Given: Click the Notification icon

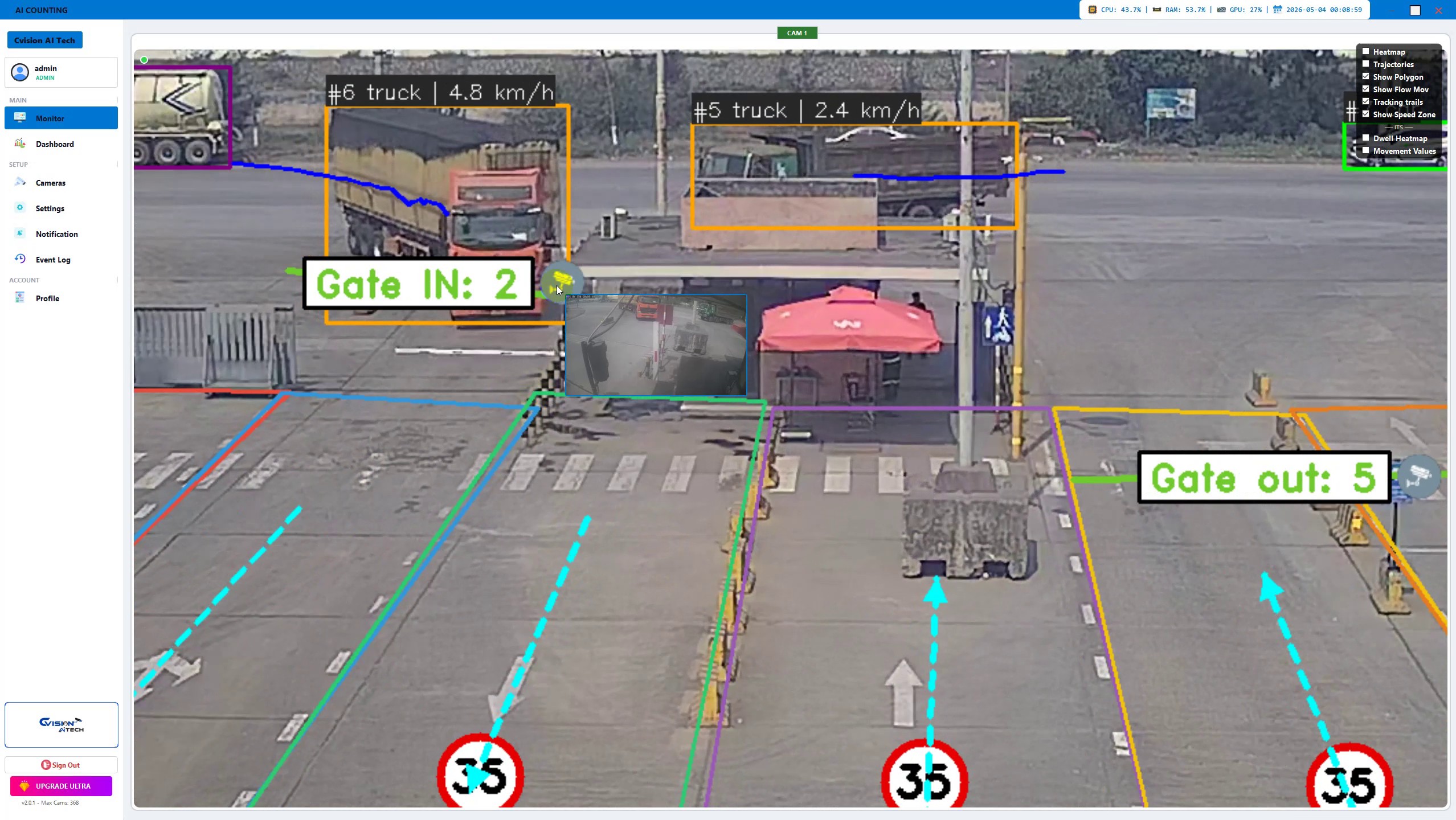Looking at the screenshot, I should [20, 233].
